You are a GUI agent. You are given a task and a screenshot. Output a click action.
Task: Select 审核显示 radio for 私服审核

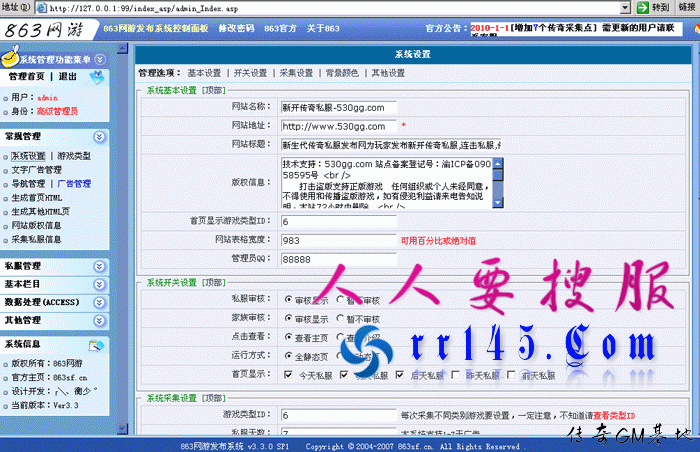click(288, 299)
